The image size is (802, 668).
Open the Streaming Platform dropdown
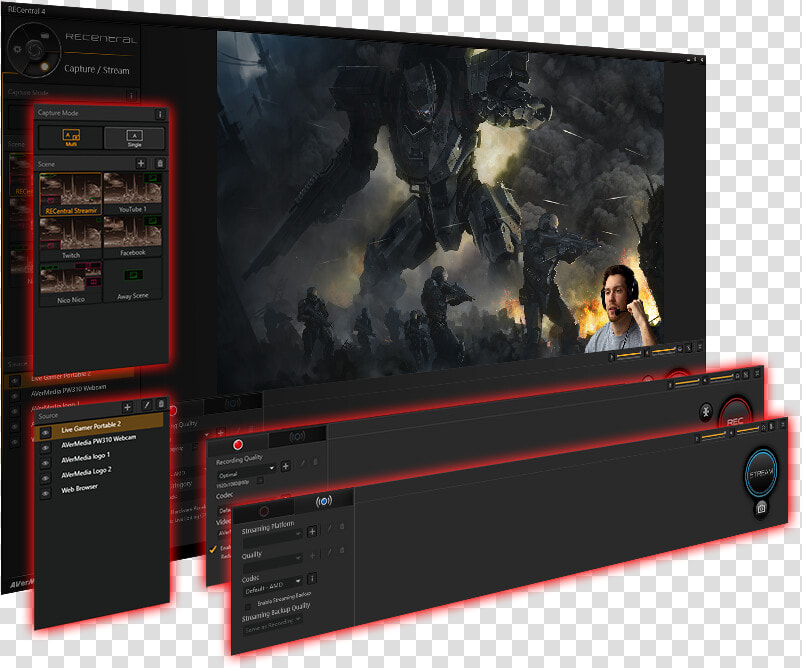273,538
